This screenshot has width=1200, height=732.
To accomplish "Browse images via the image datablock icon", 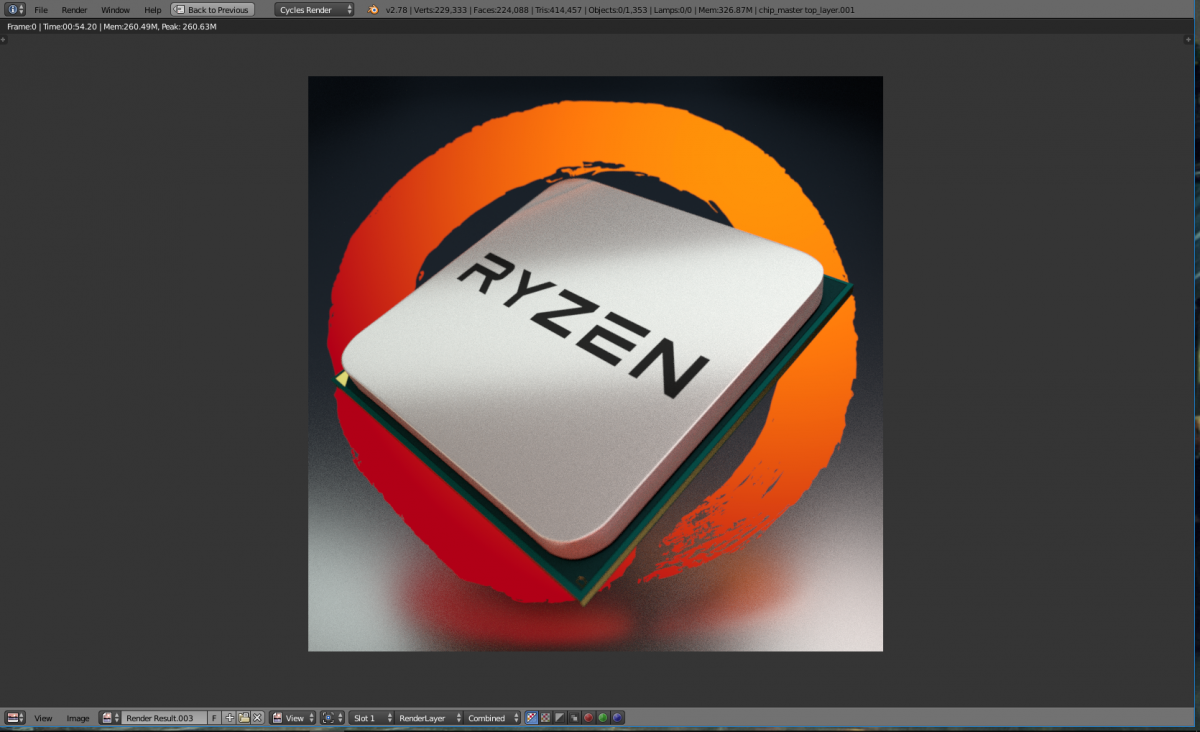I will coord(109,718).
